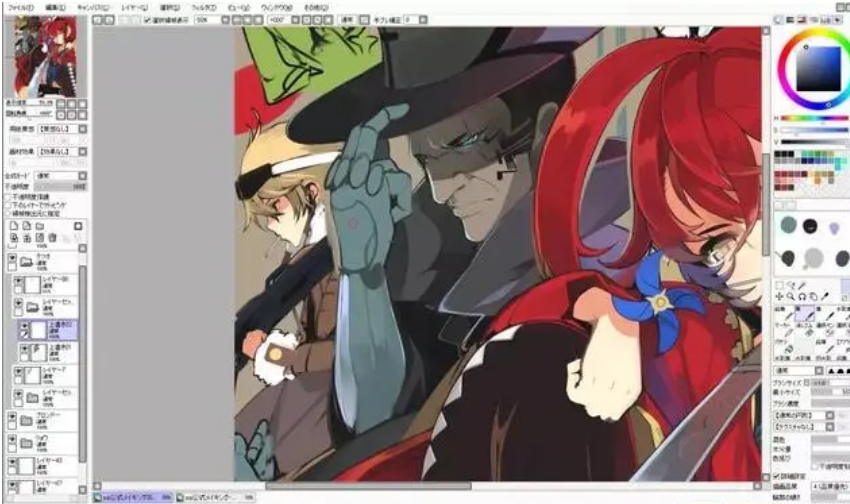Pick a color in the color wheel square
The height and width of the screenshot is (504, 850).
819,68
